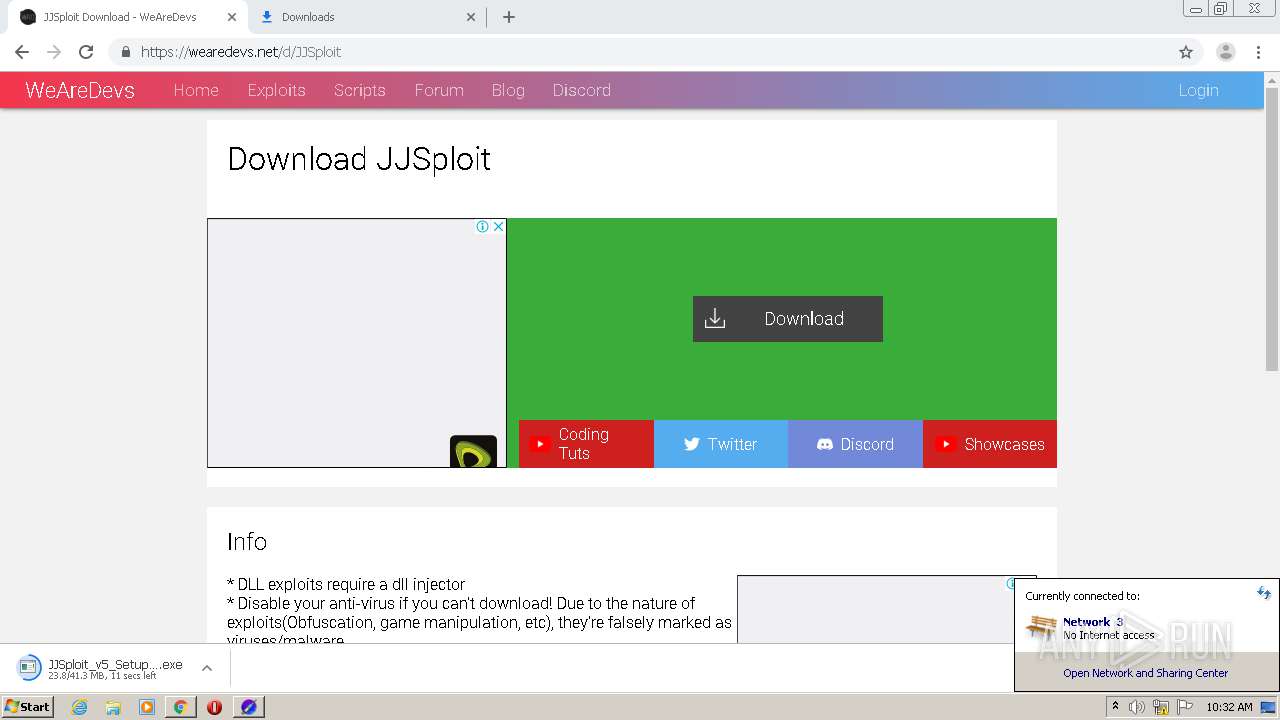This screenshot has width=1280, height=720.
Task: Open Network and Sharing Center link
Action: coord(1146,673)
